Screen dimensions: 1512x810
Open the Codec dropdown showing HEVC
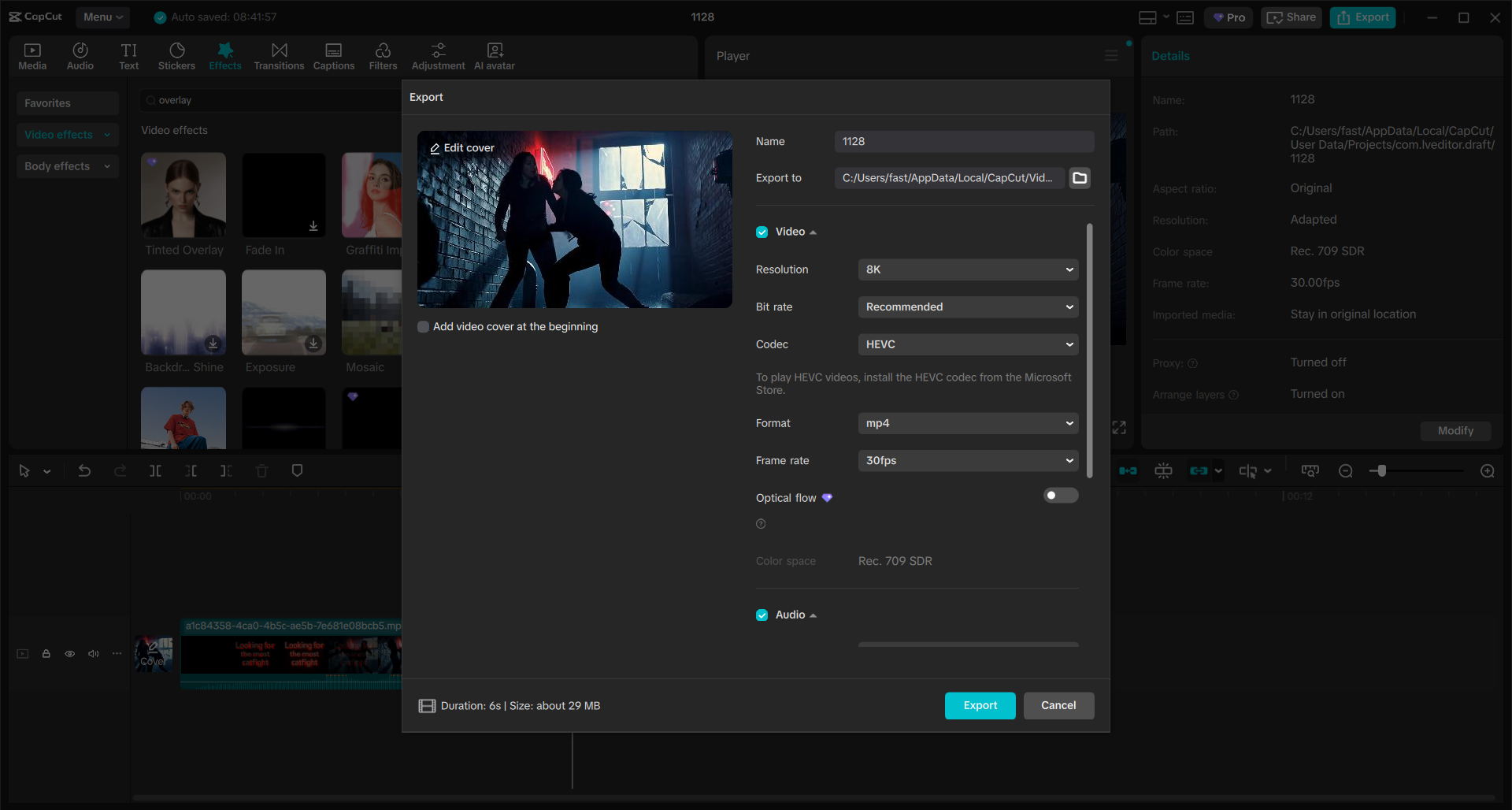(x=967, y=344)
